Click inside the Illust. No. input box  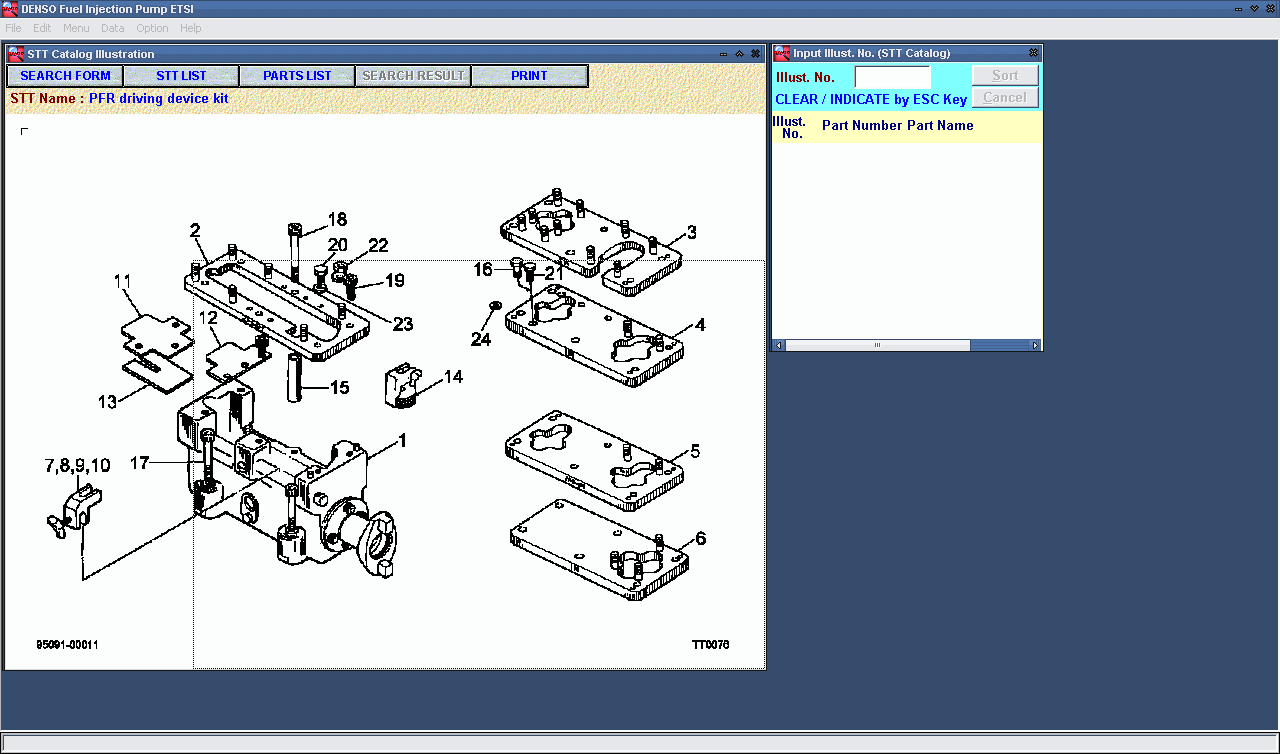tap(892, 75)
